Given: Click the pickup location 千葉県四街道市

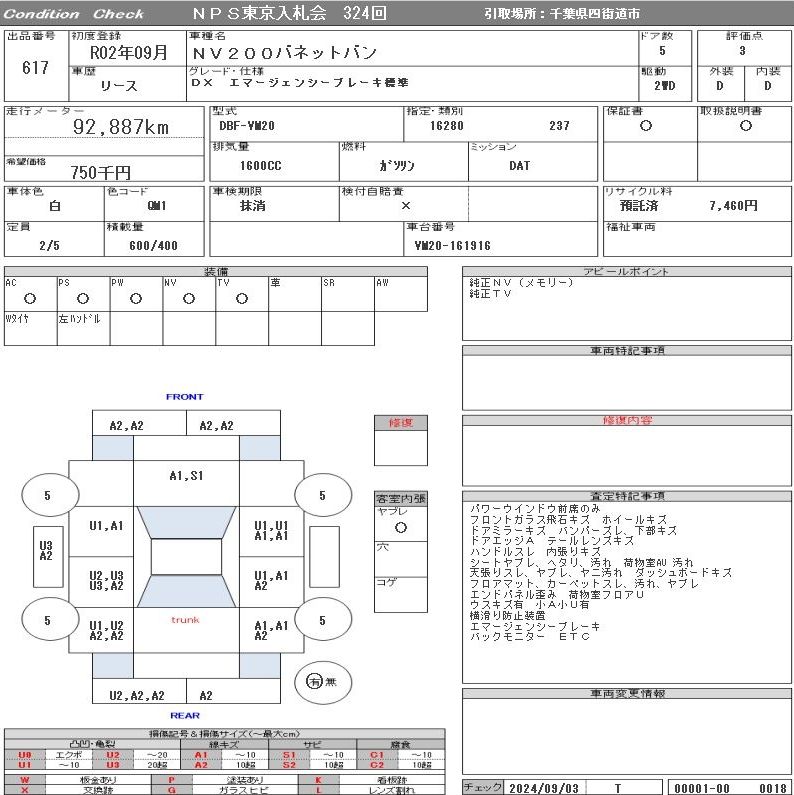Looking at the screenshot, I should click(594, 14).
